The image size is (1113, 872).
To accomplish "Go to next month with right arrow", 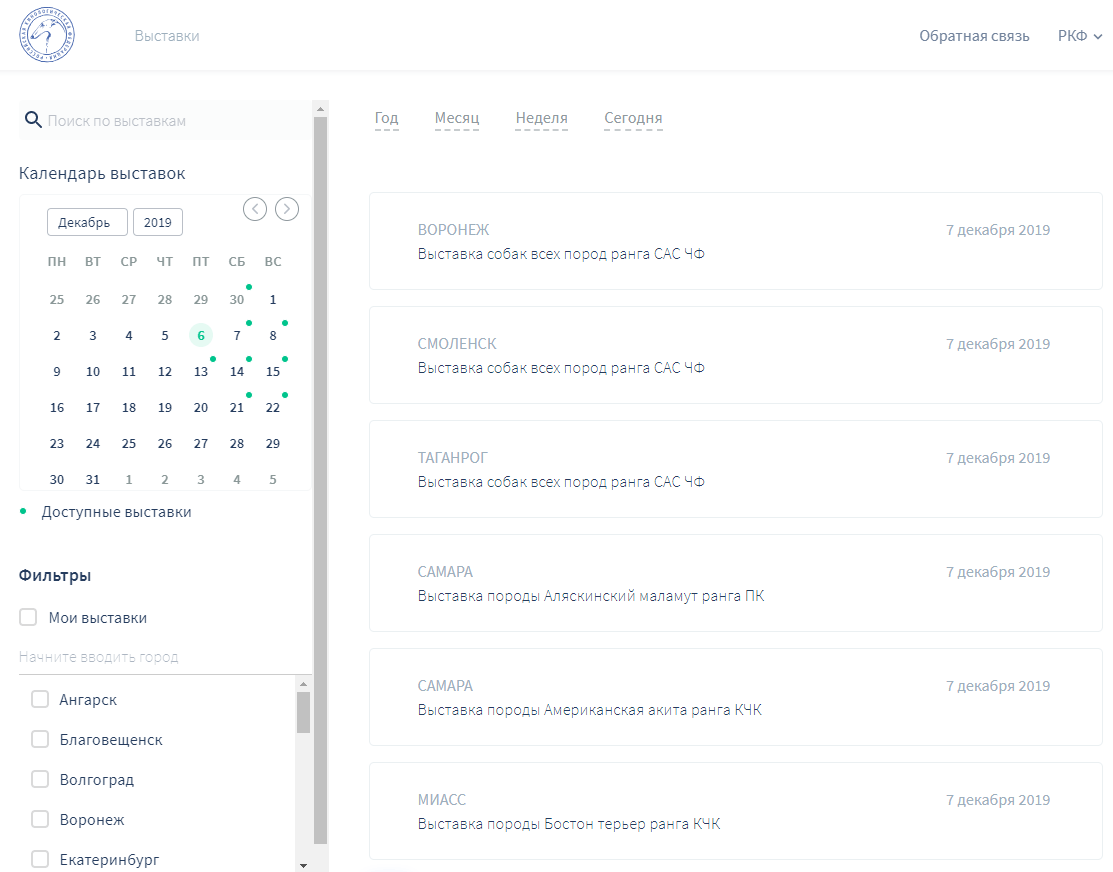I will point(287,208).
